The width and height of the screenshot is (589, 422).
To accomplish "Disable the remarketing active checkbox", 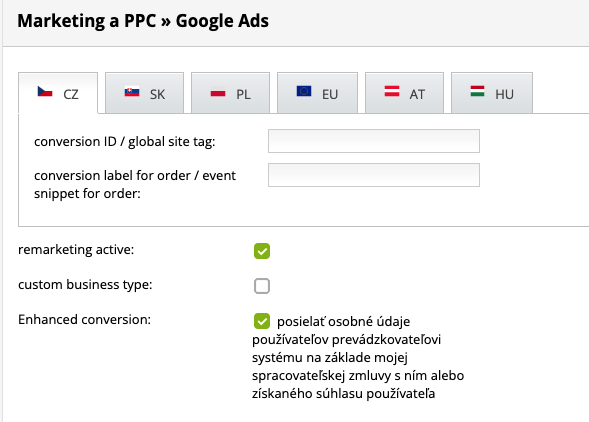I will 262,251.
